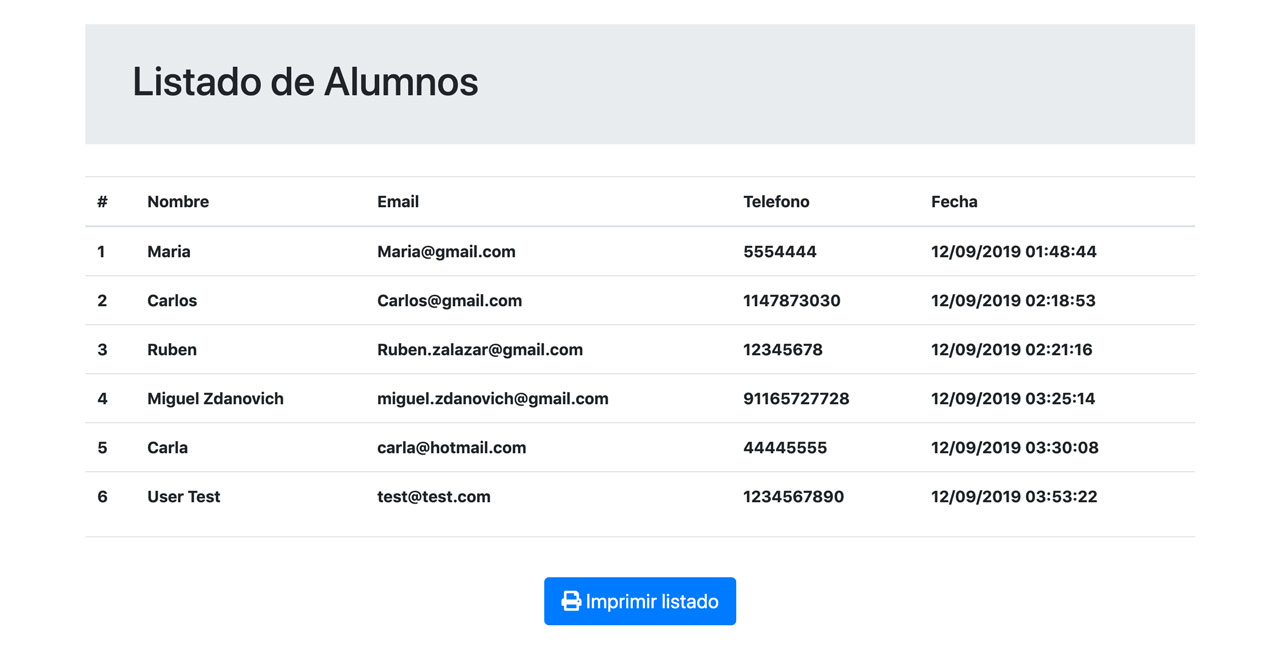The height and width of the screenshot is (654, 1280).
Task: Select carla@hotmail.com email cell
Action: tap(451, 448)
